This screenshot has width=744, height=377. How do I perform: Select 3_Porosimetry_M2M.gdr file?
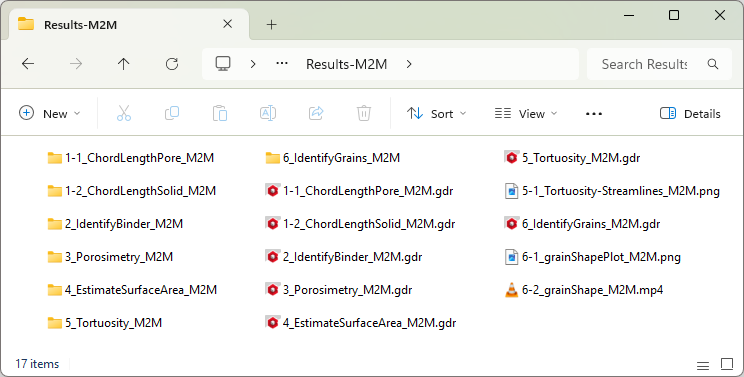(x=339, y=290)
